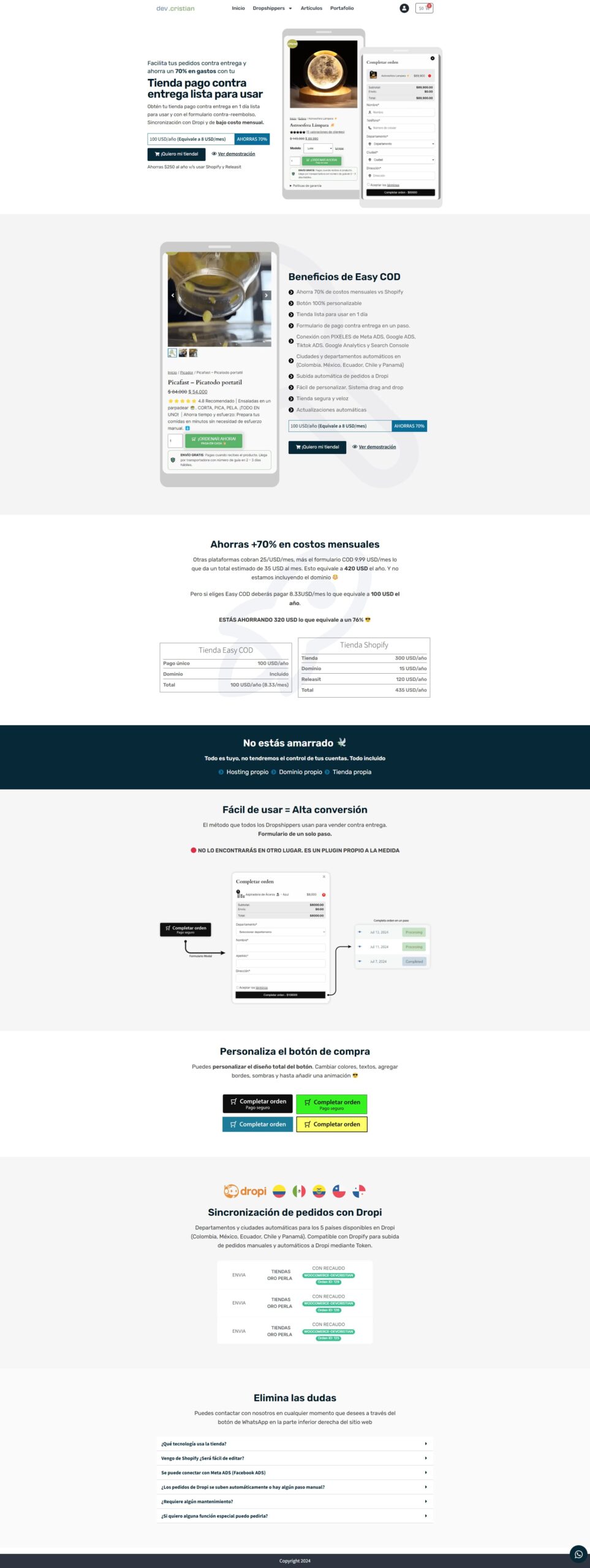
Task: Click Limpiar link beside Modelo
Action: 339,148
